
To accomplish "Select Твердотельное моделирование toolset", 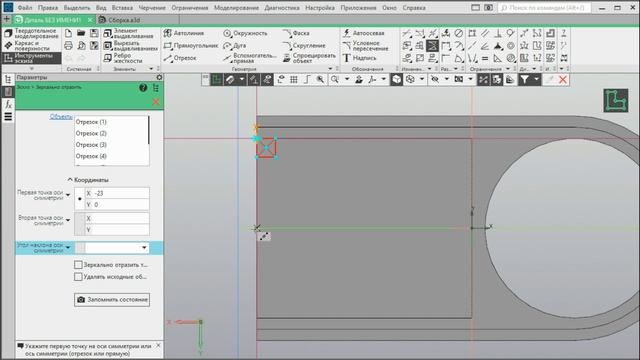I will [31, 33].
